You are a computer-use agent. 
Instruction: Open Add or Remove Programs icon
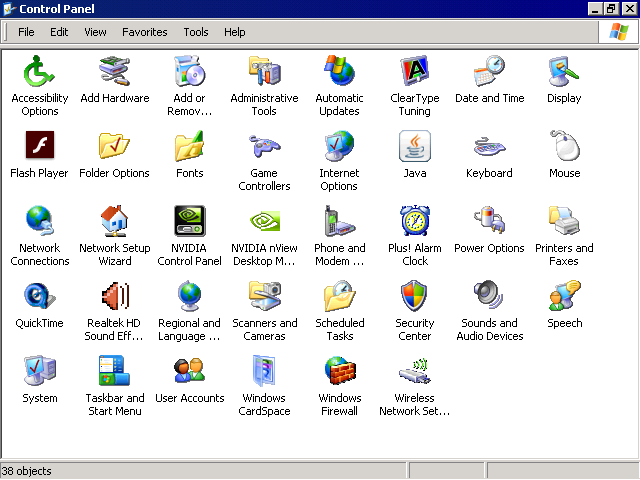[x=189, y=71]
